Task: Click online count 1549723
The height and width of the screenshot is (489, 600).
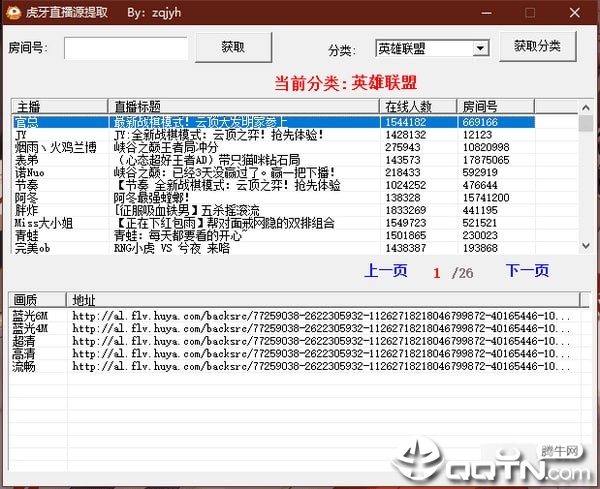Action: 406,223
